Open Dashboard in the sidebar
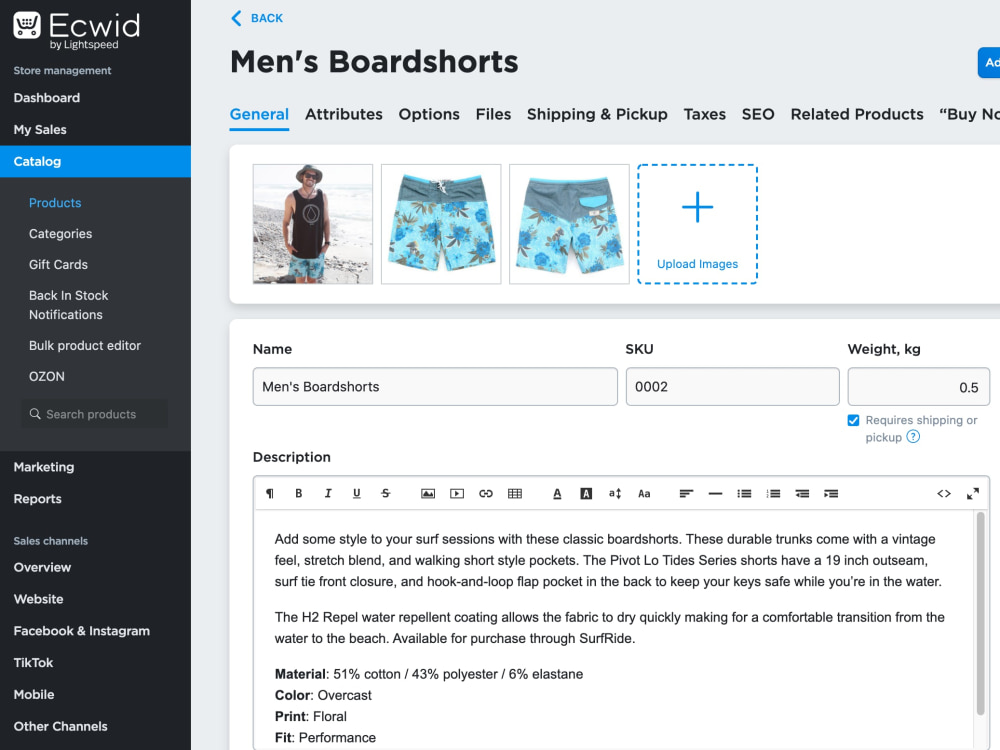This screenshot has width=1000, height=750. pyautogui.click(x=47, y=98)
